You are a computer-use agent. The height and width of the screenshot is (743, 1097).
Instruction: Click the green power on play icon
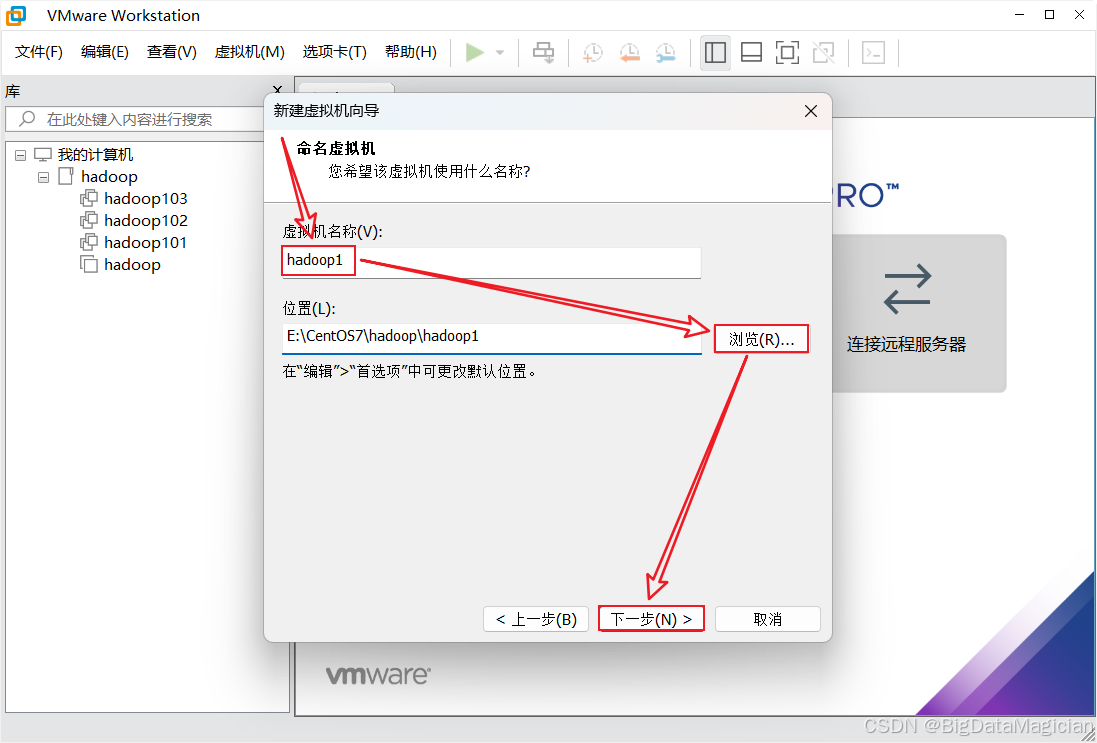(x=475, y=52)
